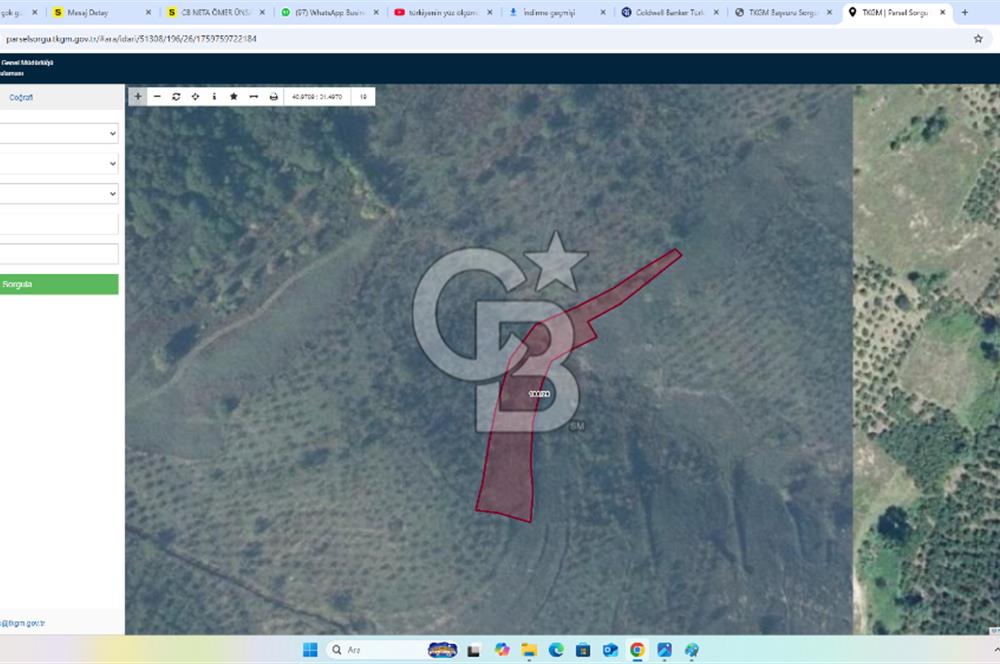This screenshot has width=1000, height=664.
Task: Open the third dropdown in the query panel
Action: pyautogui.click(x=59, y=193)
